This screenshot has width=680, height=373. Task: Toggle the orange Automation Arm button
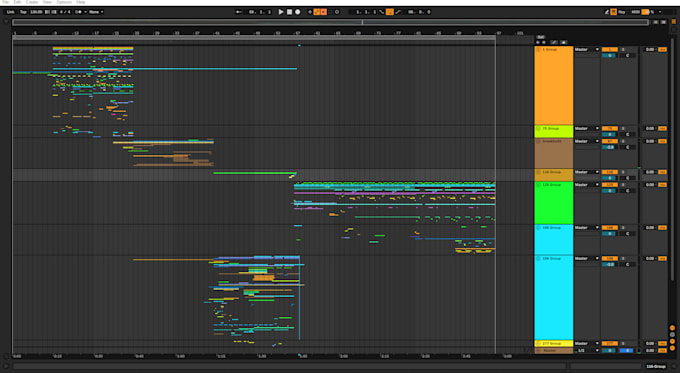click(x=317, y=12)
